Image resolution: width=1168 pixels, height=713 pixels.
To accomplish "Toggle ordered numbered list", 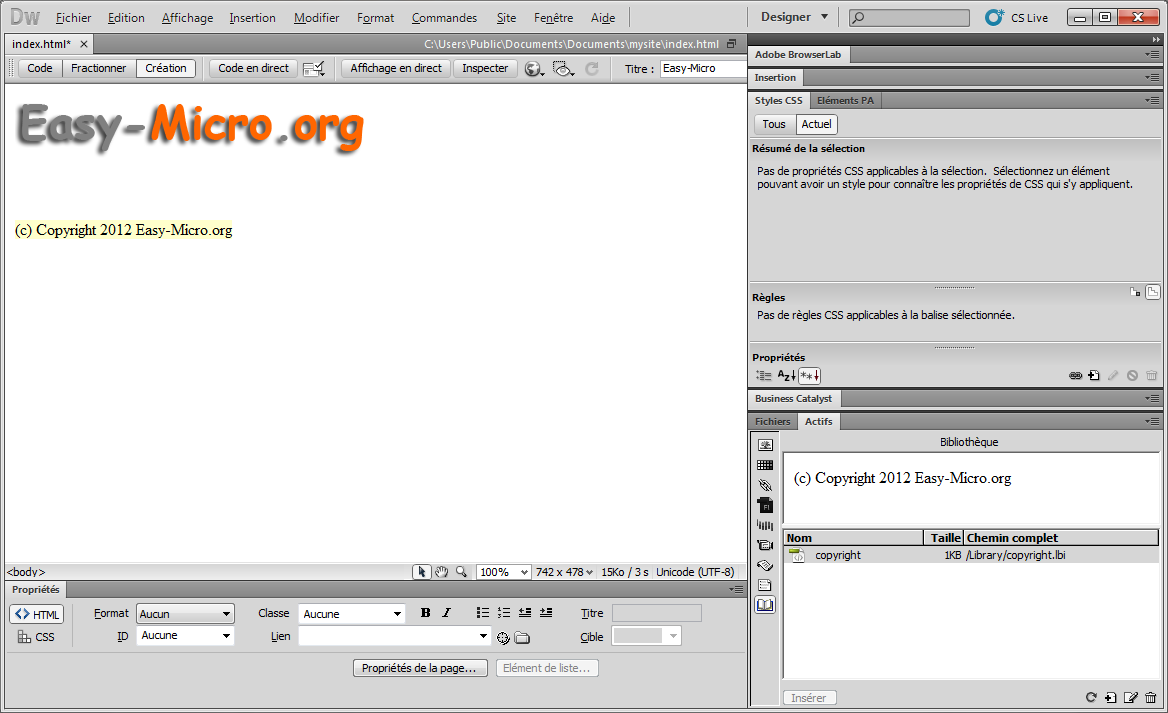I will point(504,612).
